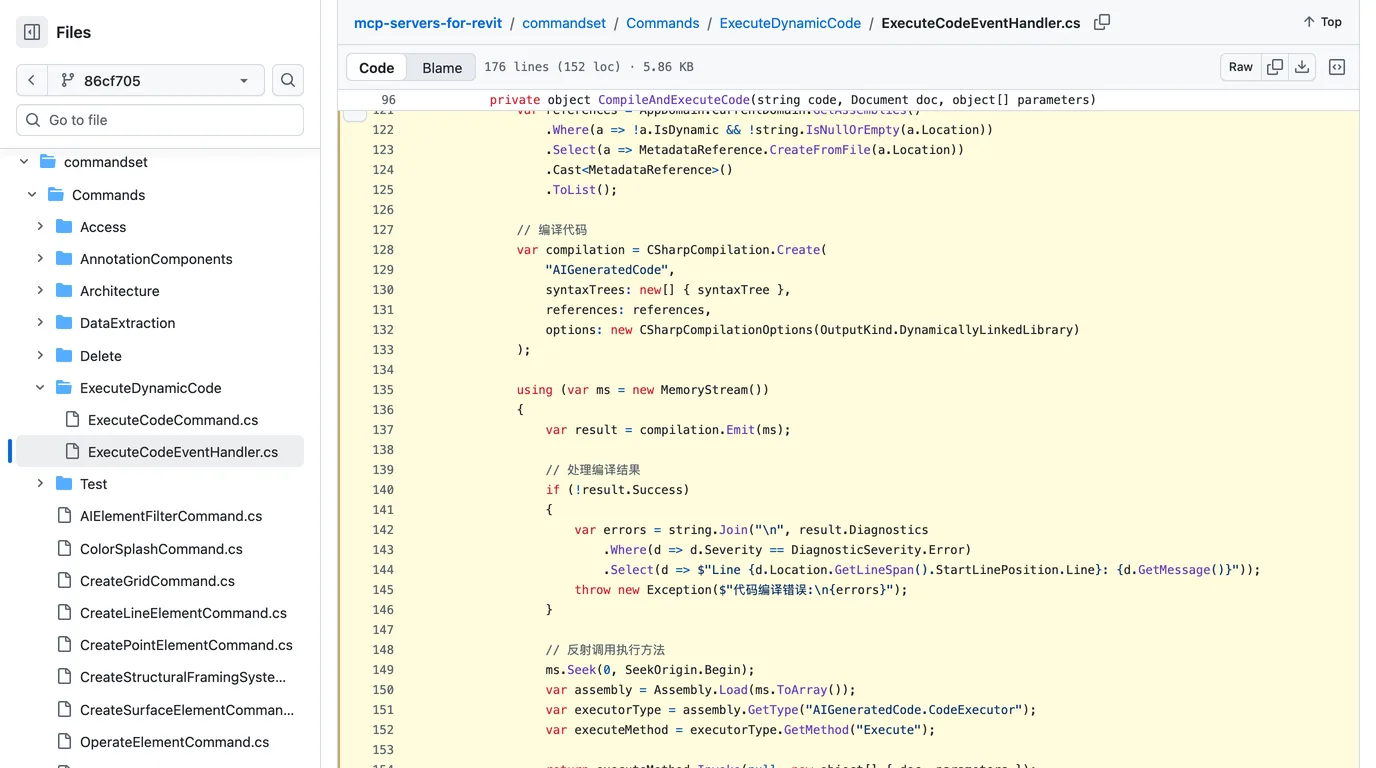Viewport: 1376px width, 768px height.
Task: Open the commandset folder icon
Action: coord(48,162)
